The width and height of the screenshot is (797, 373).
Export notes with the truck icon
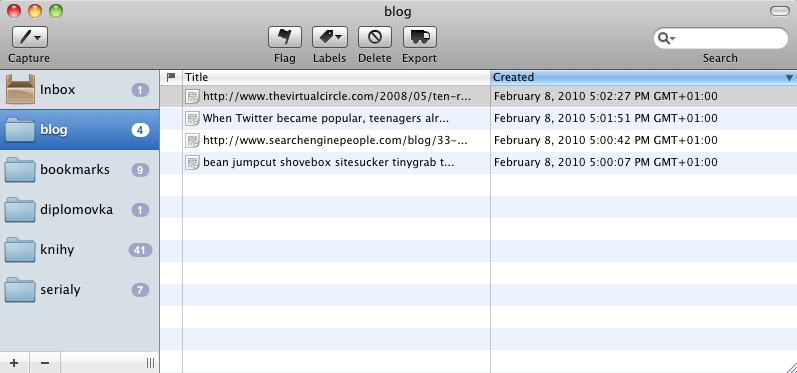click(x=420, y=37)
